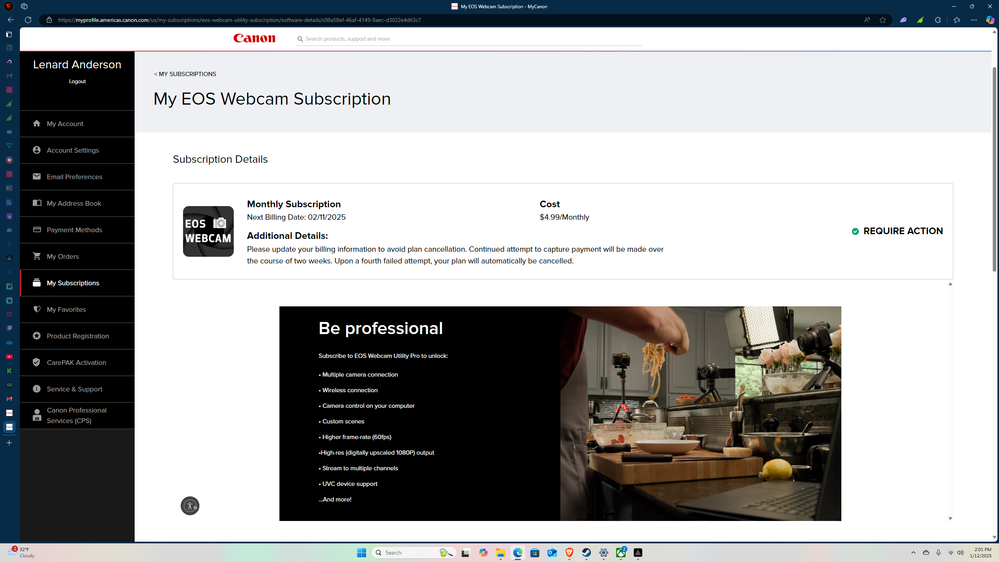Click the My EOS Webcam Subscription browser tab title
The width and height of the screenshot is (999, 562).
(x=503, y=6)
